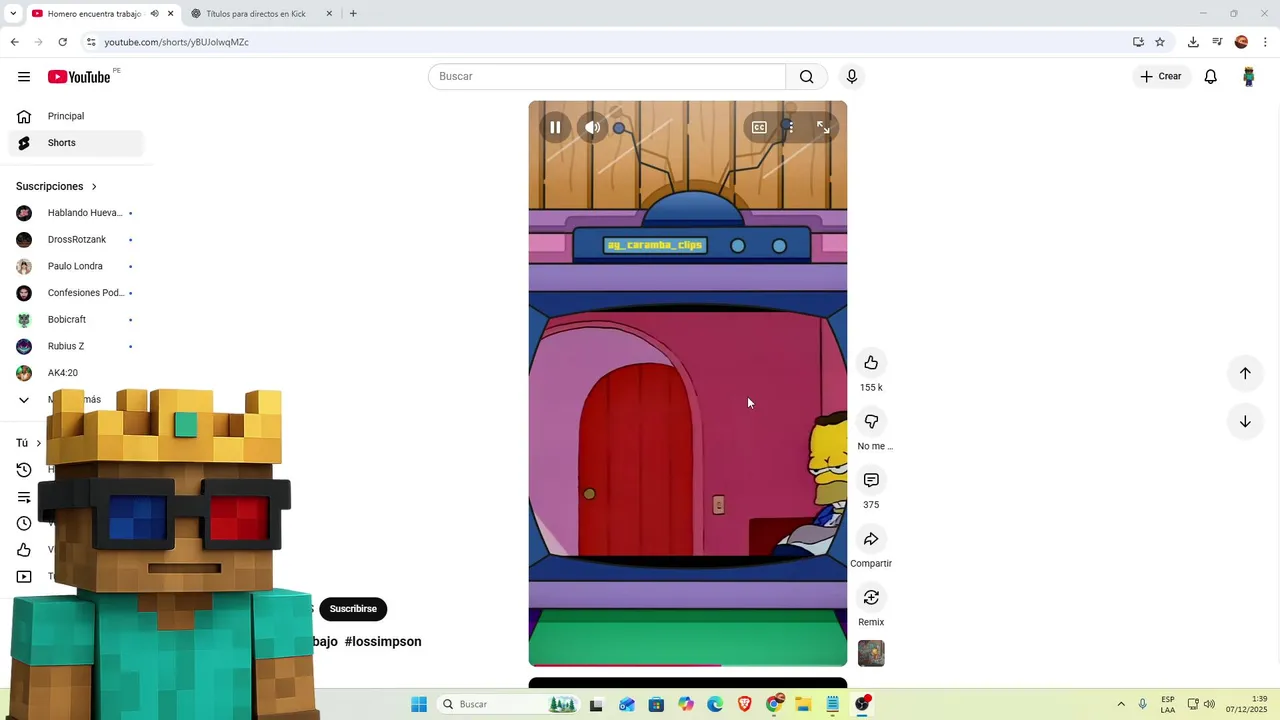Open YouTube notifications bell
1280x720 pixels.
1211,77
